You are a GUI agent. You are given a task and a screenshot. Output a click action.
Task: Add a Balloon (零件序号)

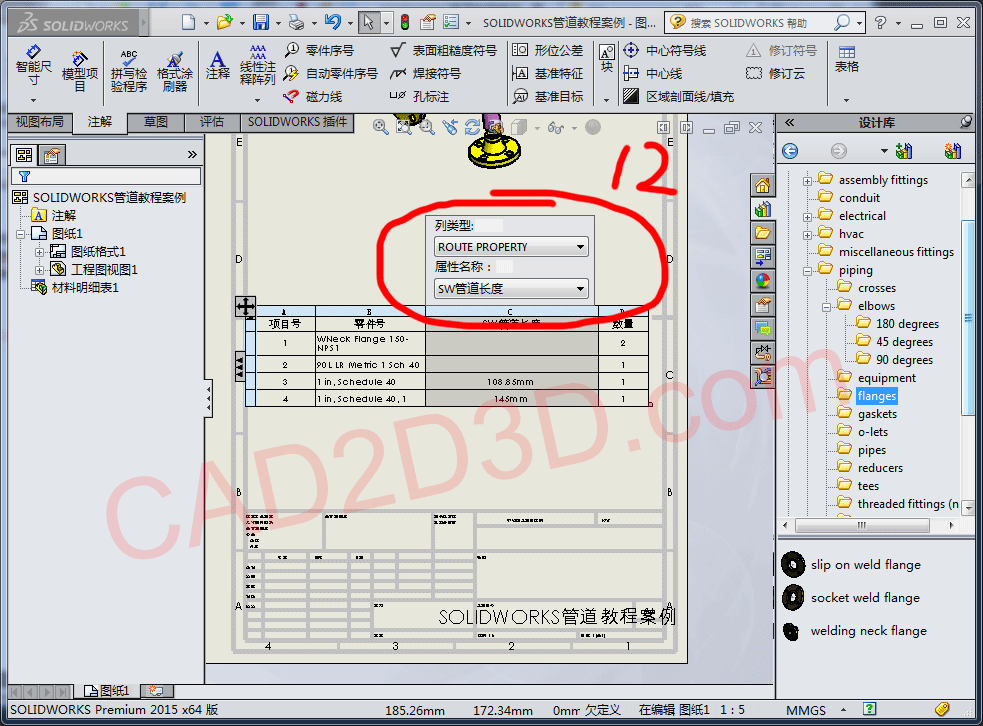click(x=319, y=50)
